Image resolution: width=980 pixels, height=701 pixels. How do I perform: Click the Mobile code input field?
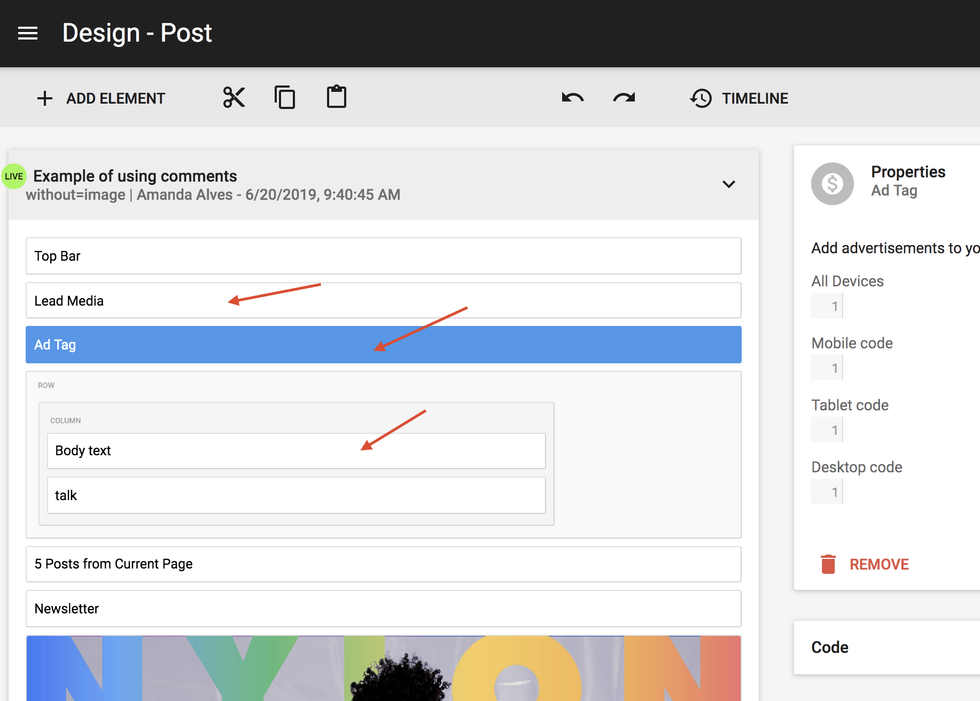(828, 369)
